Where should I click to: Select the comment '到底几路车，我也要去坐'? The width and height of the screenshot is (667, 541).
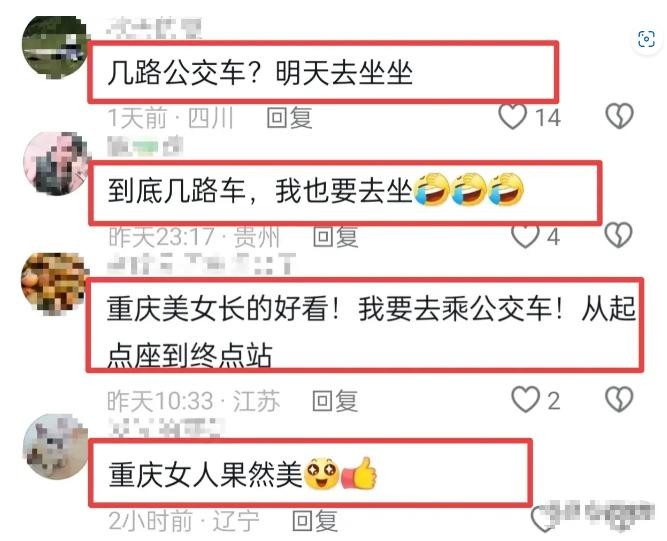(315, 191)
